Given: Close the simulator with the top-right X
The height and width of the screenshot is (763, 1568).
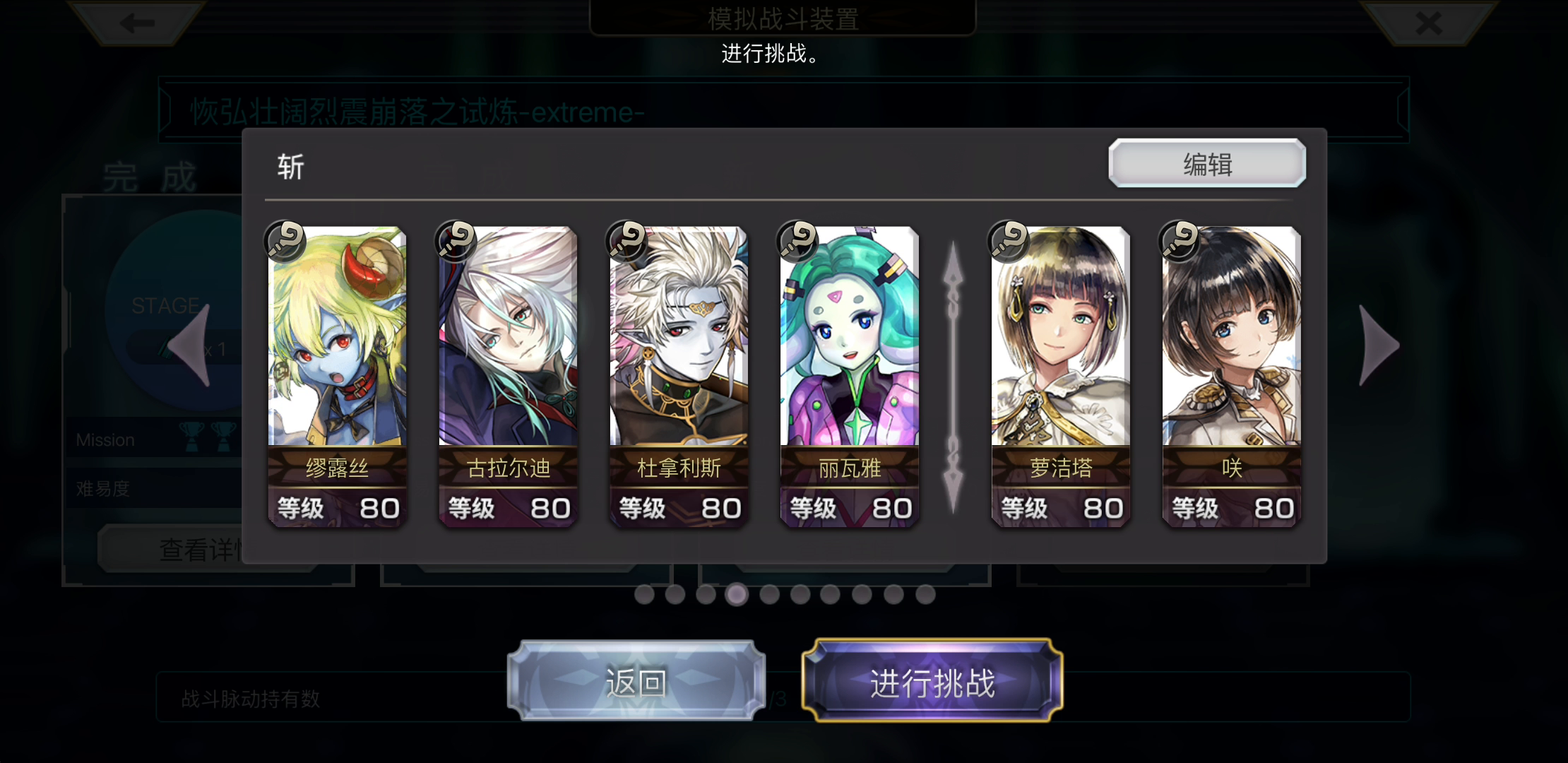Looking at the screenshot, I should coord(1429,23).
